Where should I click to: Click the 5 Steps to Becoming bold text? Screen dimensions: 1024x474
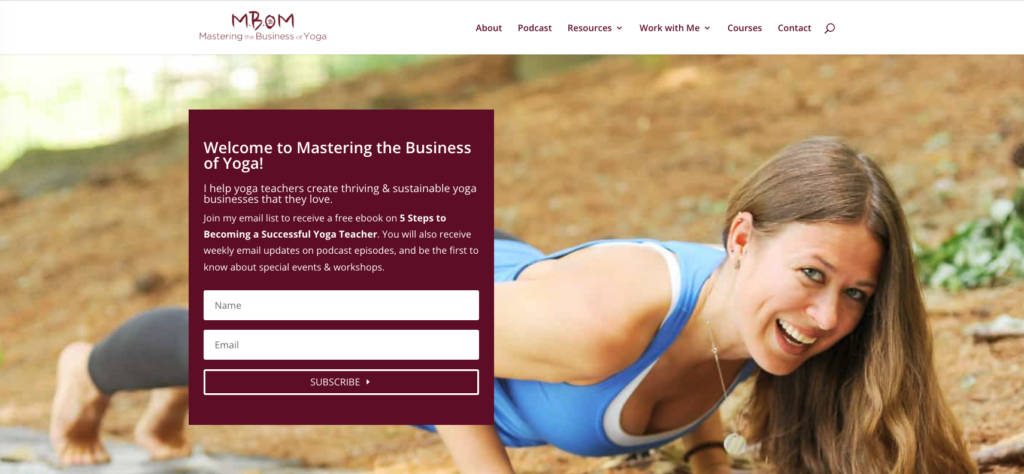pos(325,226)
